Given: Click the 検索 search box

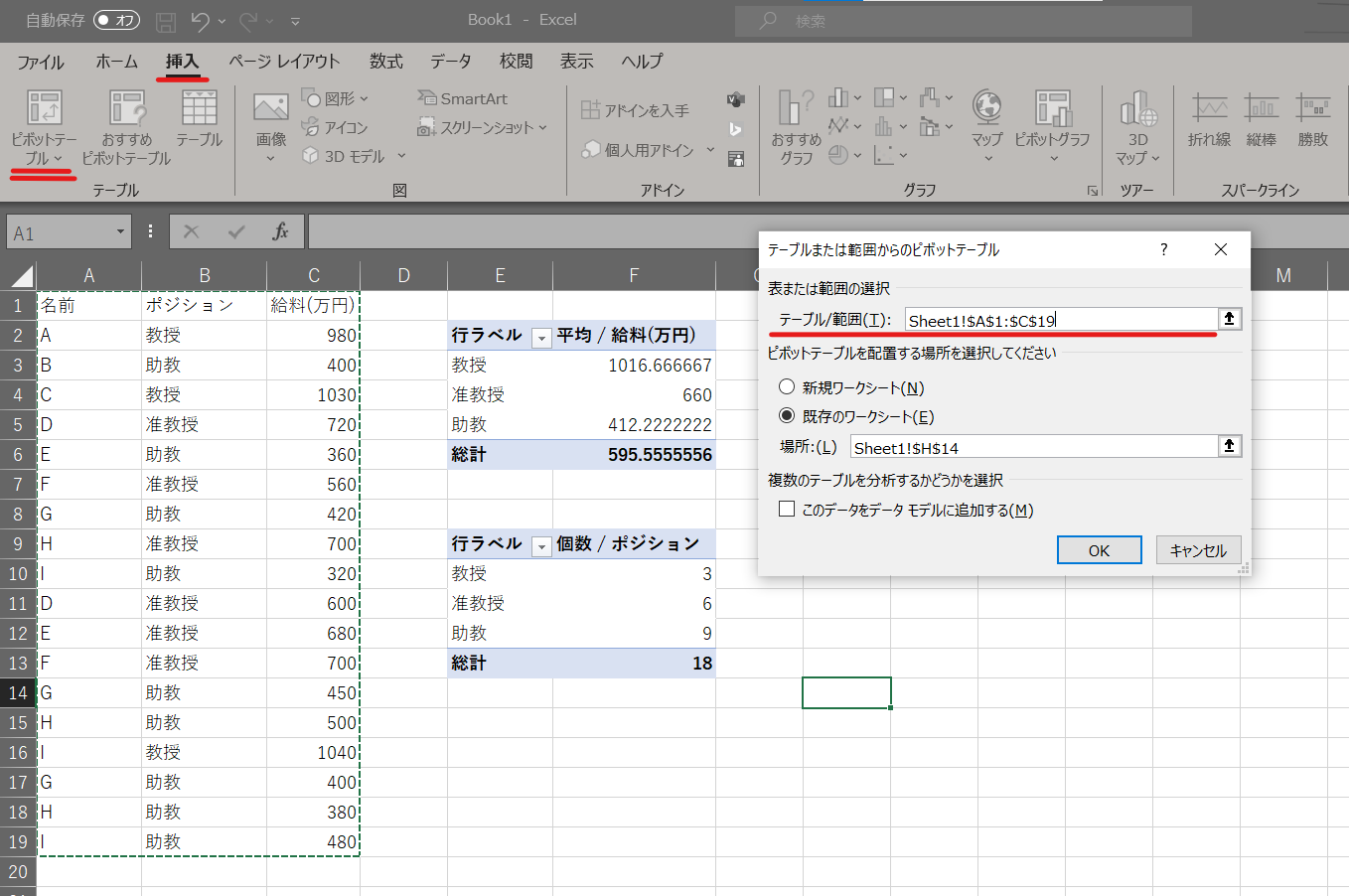Looking at the screenshot, I should 964,21.
